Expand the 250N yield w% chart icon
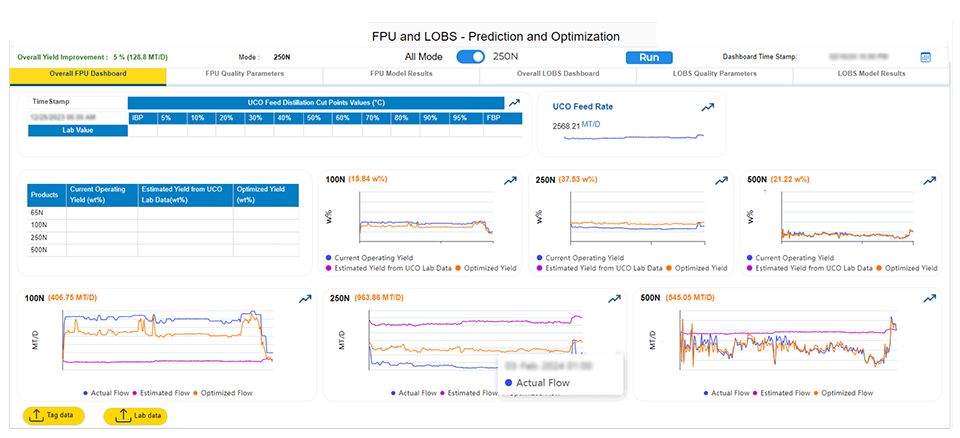The image size is (960, 438). click(x=721, y=180)
